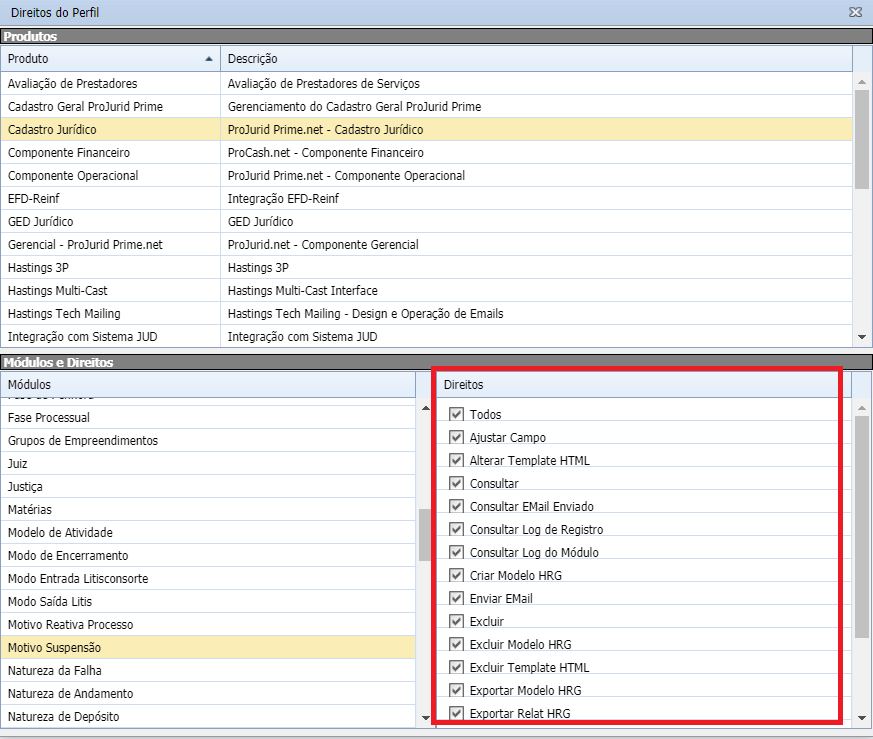Select module Natureza de Andamento
The height and width of the screenshot is (739, 873).
[x=208, y=694]
